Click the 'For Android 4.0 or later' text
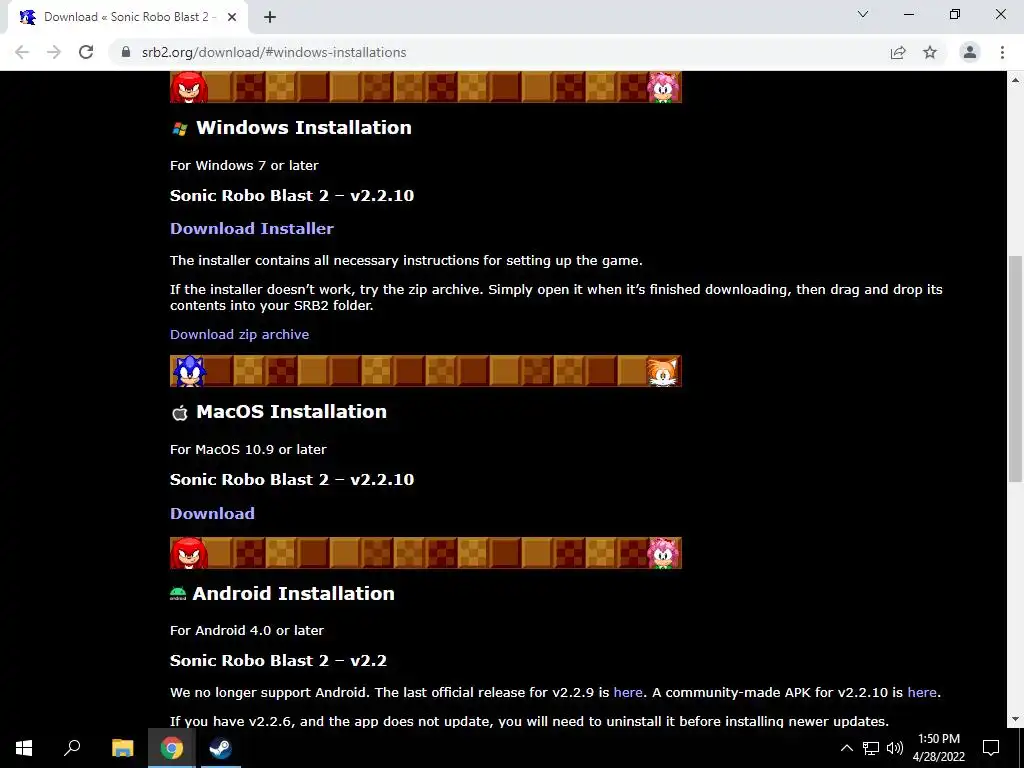Image resolution: width=1024 pixels, height=768 pixels. point(247,630)
